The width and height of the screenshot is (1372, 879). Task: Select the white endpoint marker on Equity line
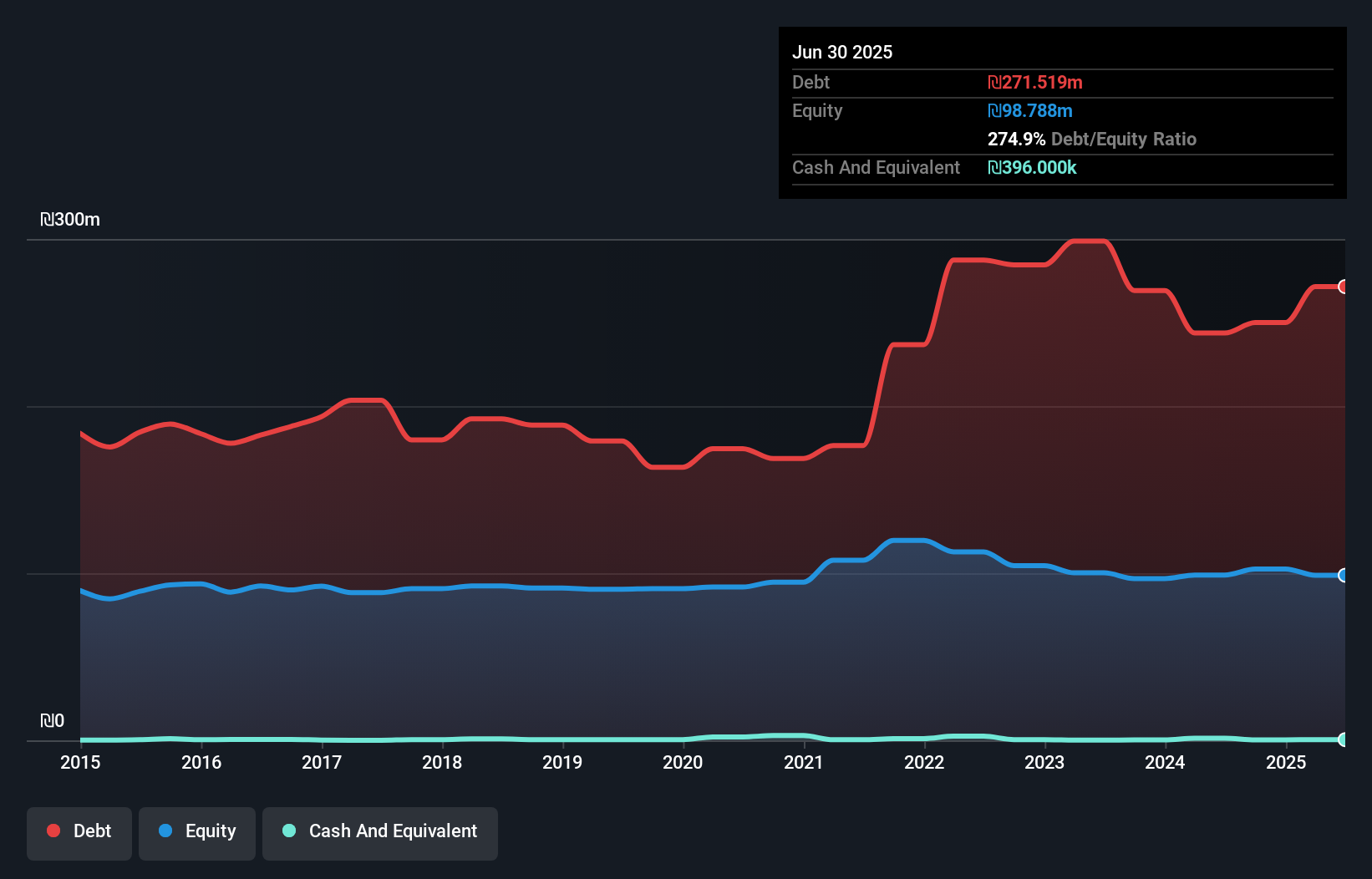click(1344, 575)
